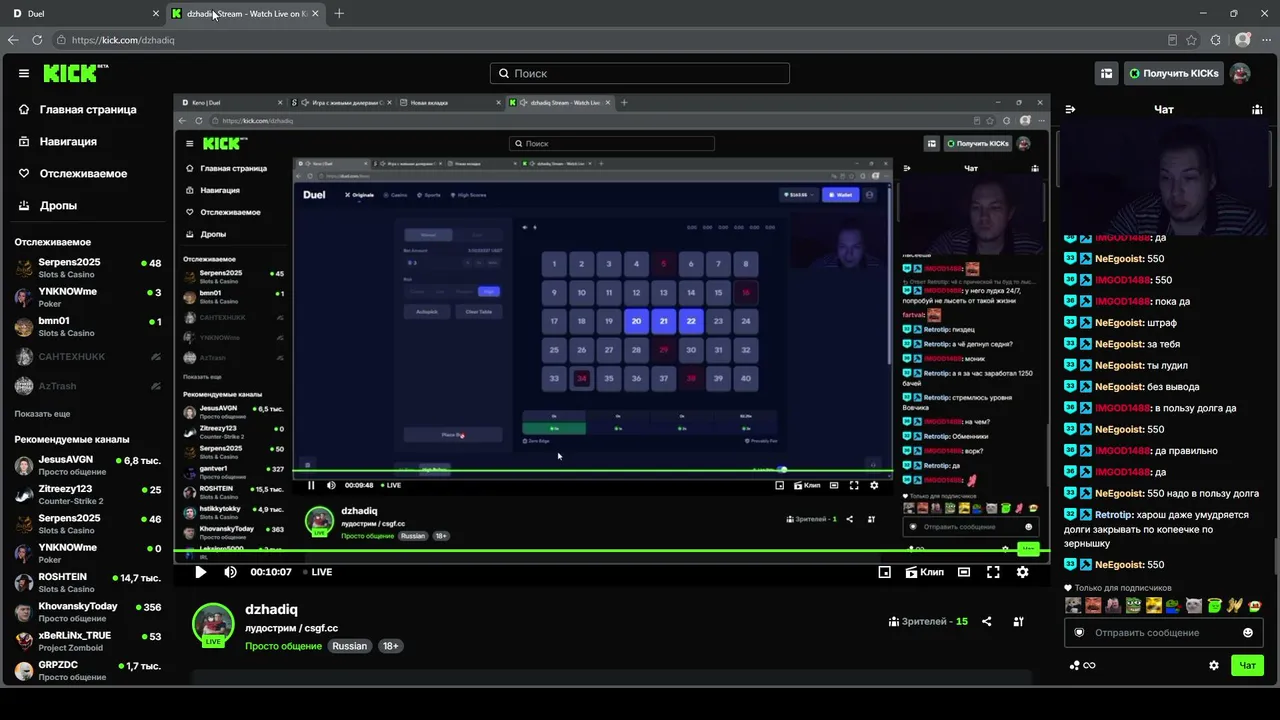
Task: Click NeEgoist username in last chat message
Action: pos(1118,565)
